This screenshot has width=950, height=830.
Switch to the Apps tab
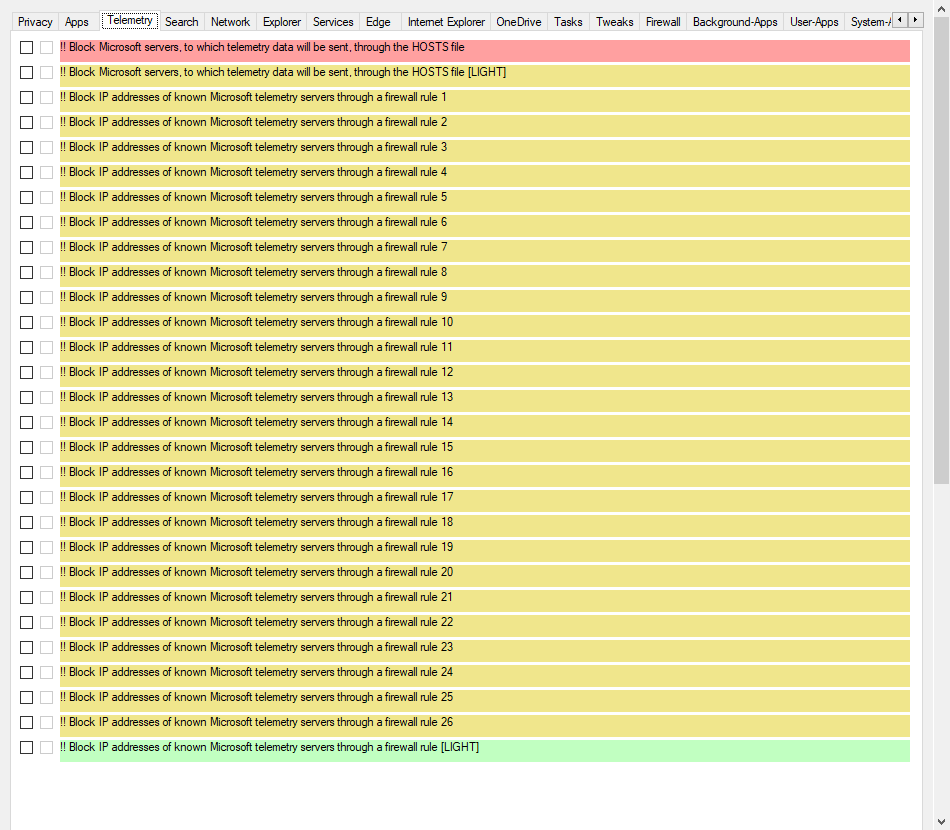pos(76,22)
